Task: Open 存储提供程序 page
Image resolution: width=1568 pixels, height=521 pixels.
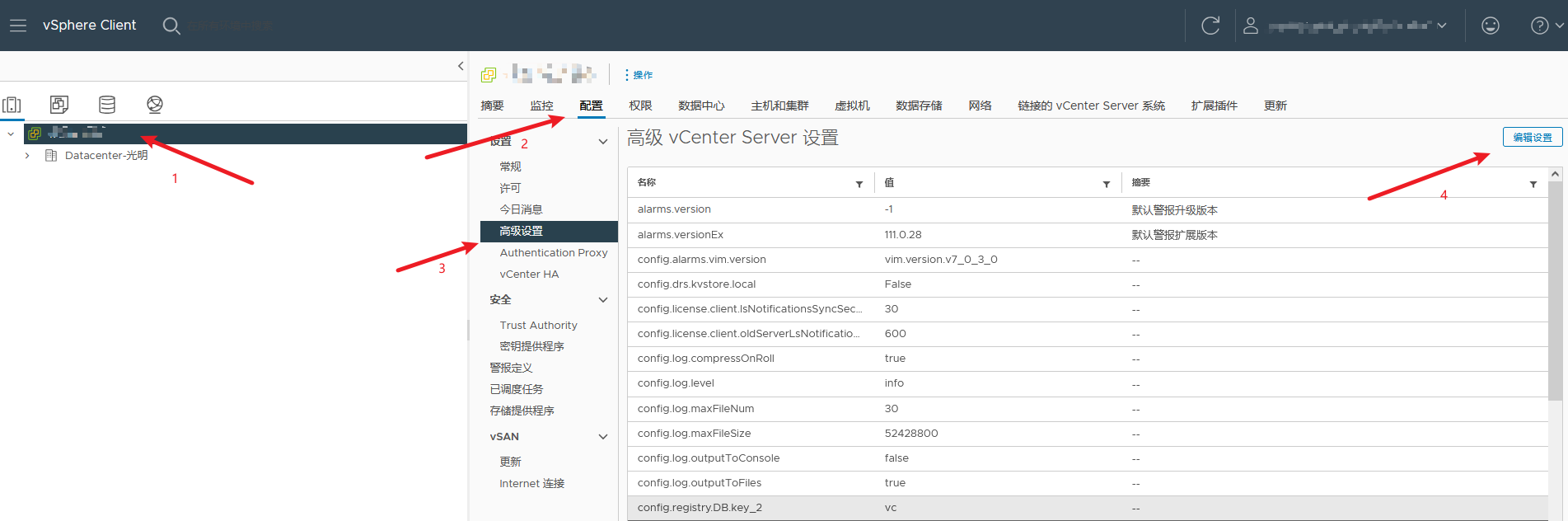Action: click(x=522, y=411)
